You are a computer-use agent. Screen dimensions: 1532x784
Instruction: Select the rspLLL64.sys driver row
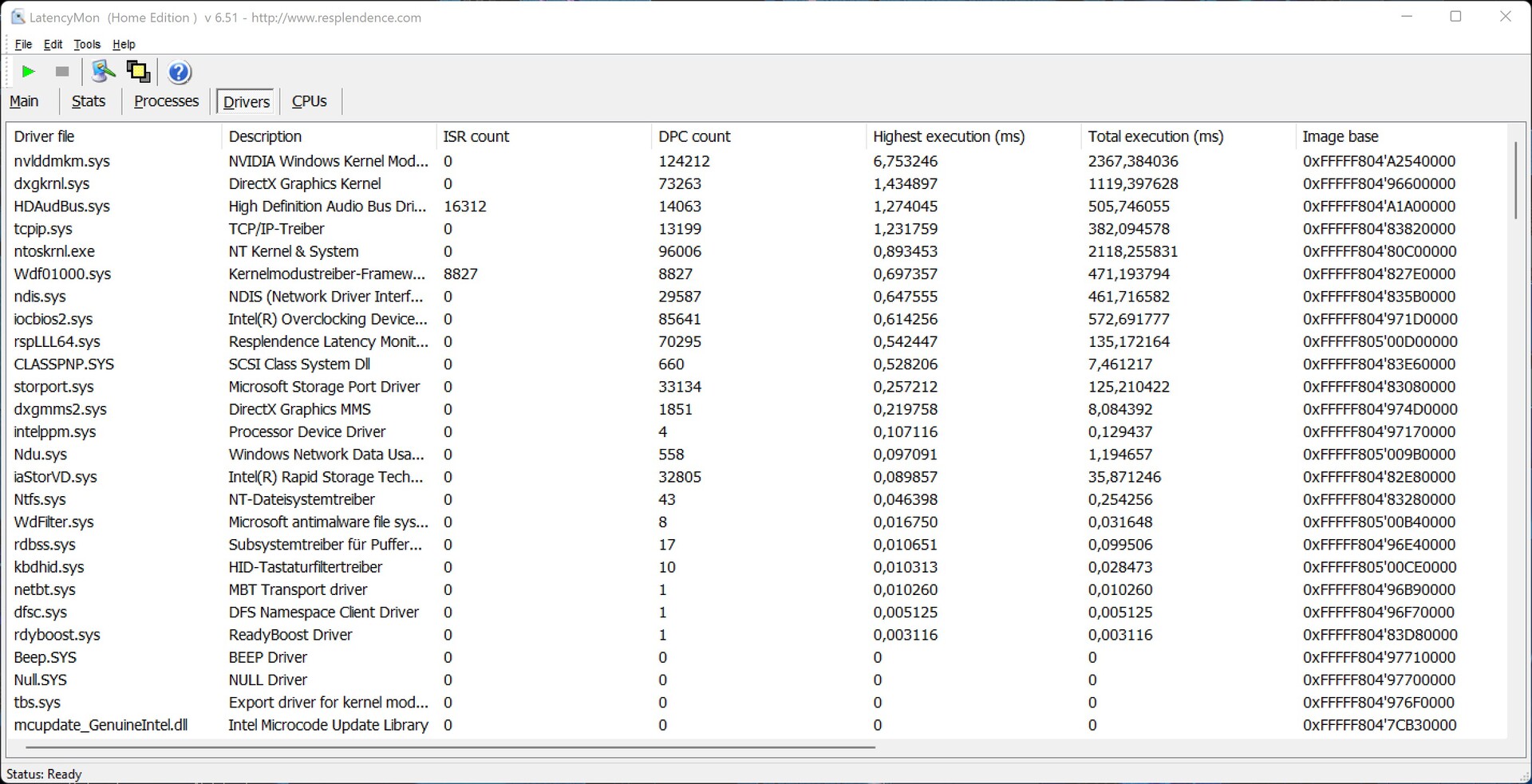[x=757, y=341]
